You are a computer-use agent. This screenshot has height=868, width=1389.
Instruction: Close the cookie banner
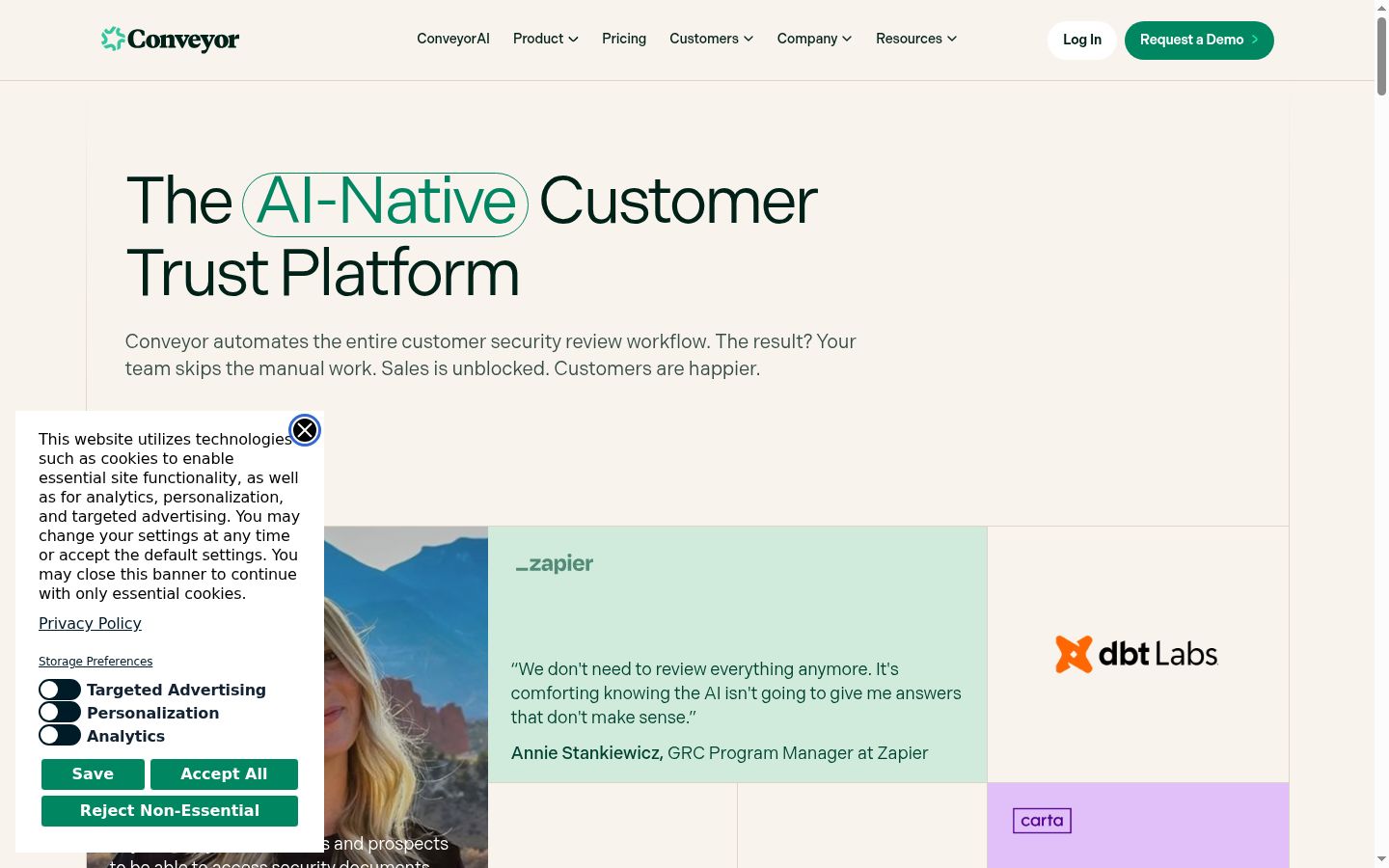pyautogui.click(x=305, y=430)
